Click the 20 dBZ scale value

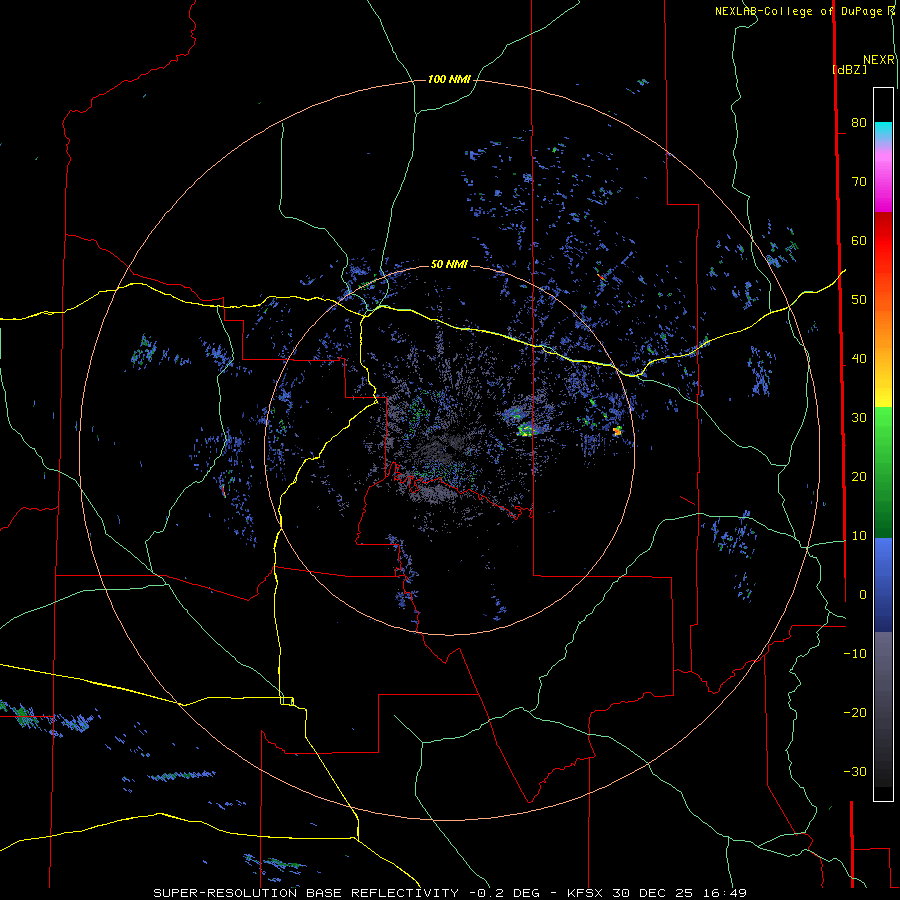[x=859, y=477]
